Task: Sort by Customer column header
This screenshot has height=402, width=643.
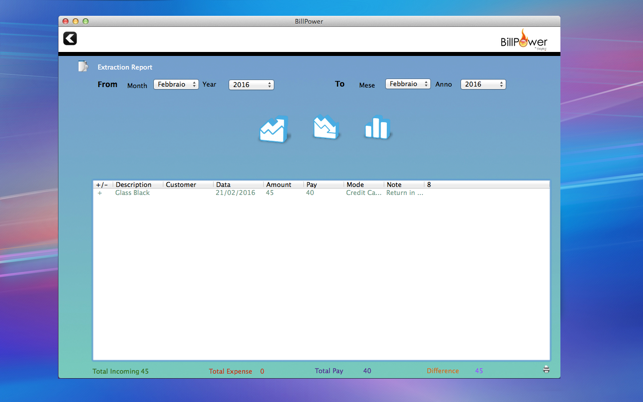Action: [x=188, y=185]
